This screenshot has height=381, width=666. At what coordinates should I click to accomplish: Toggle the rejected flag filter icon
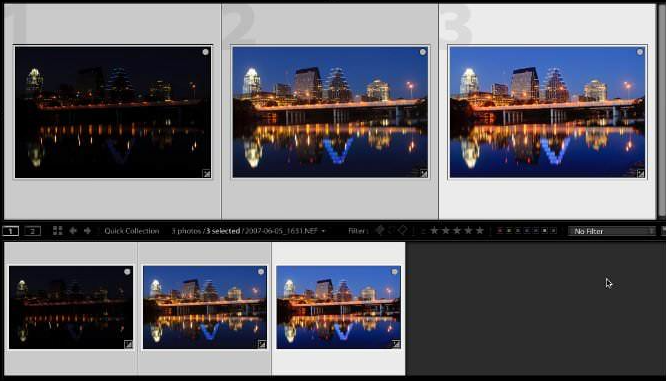pos(402,231)
